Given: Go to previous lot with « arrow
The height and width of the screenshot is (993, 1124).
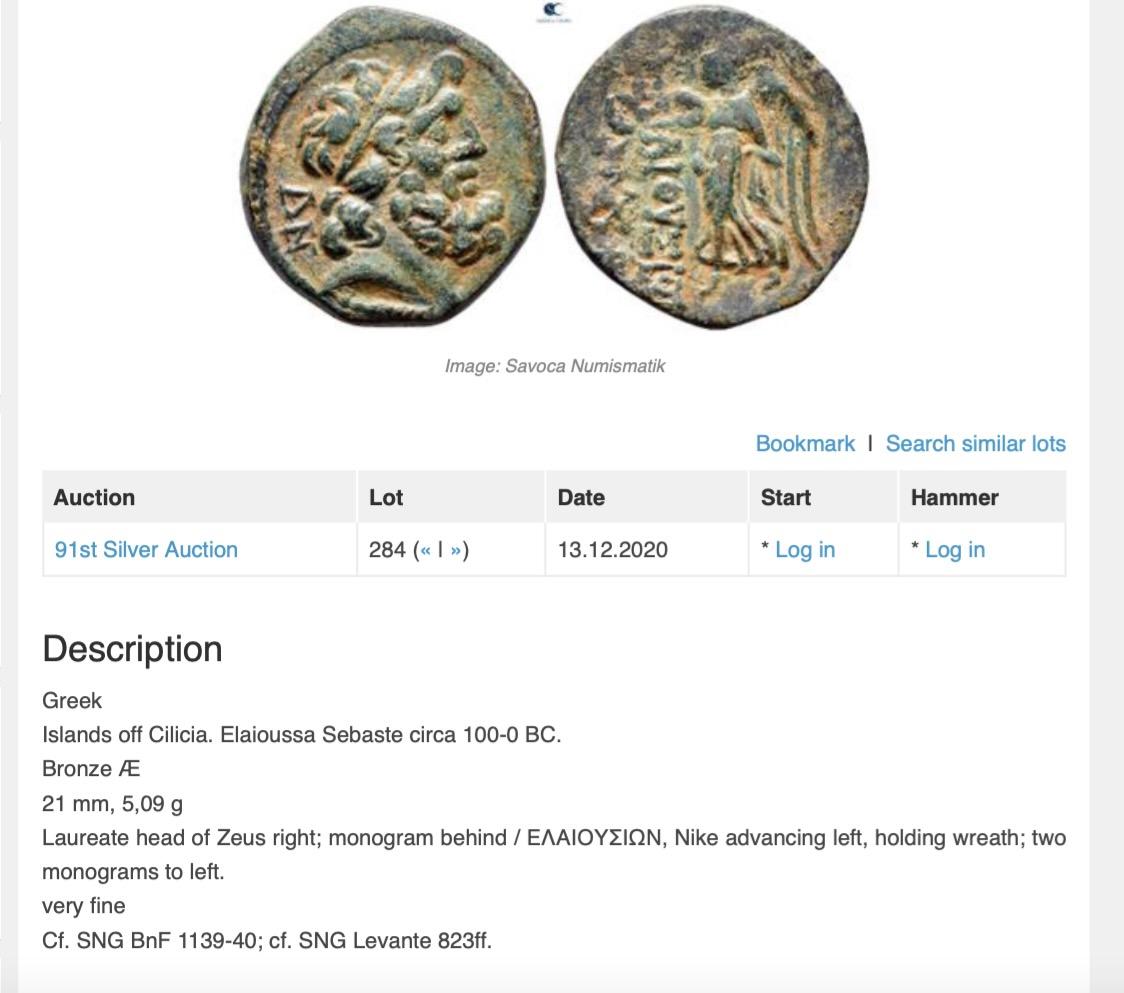Looking at the screenshot, I should coord(425,550).
